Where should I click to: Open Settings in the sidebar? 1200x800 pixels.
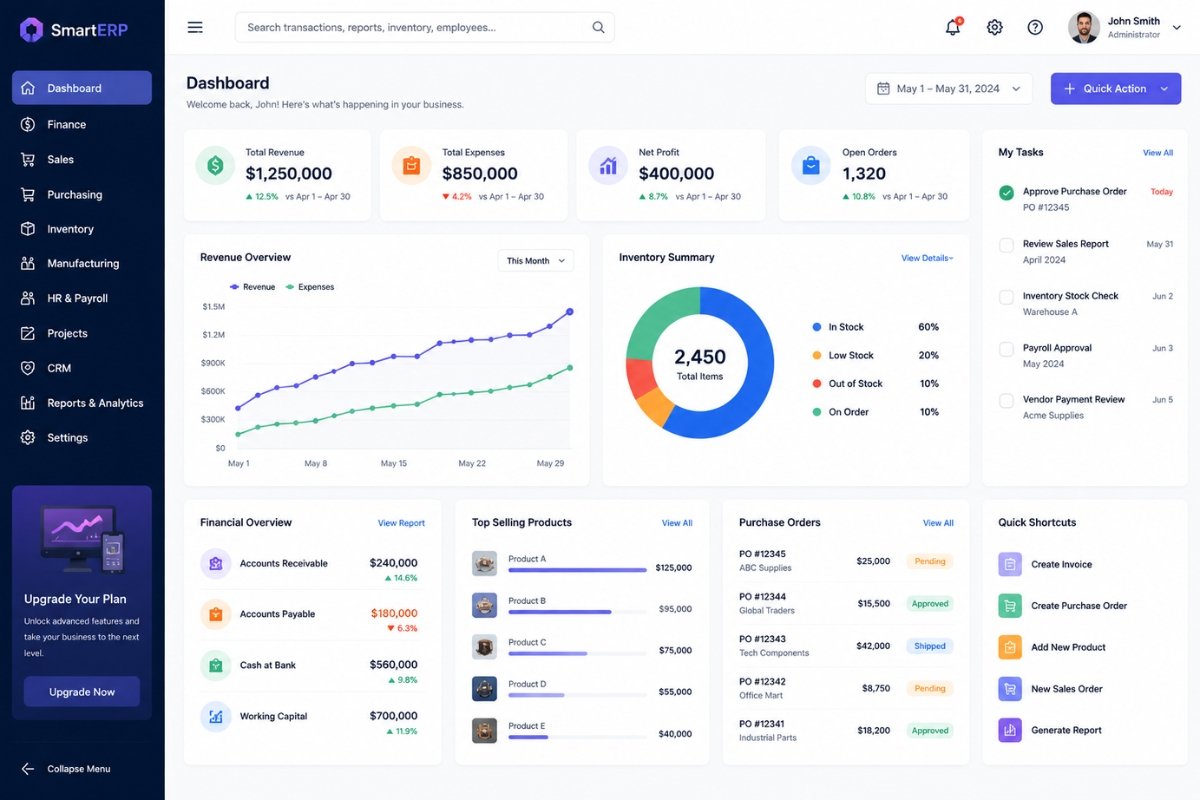point(82,437)
